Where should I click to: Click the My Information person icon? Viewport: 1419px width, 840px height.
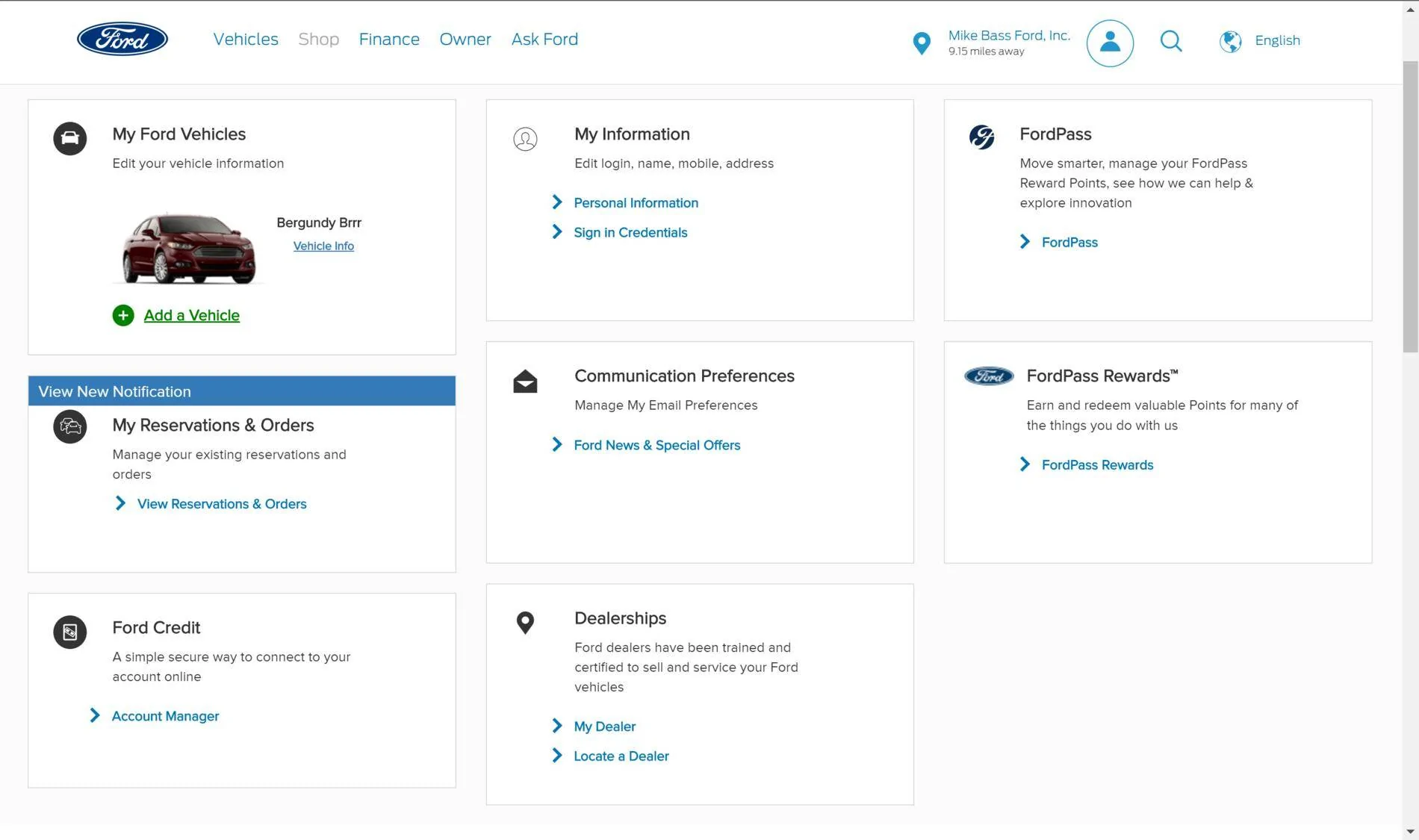525,139
